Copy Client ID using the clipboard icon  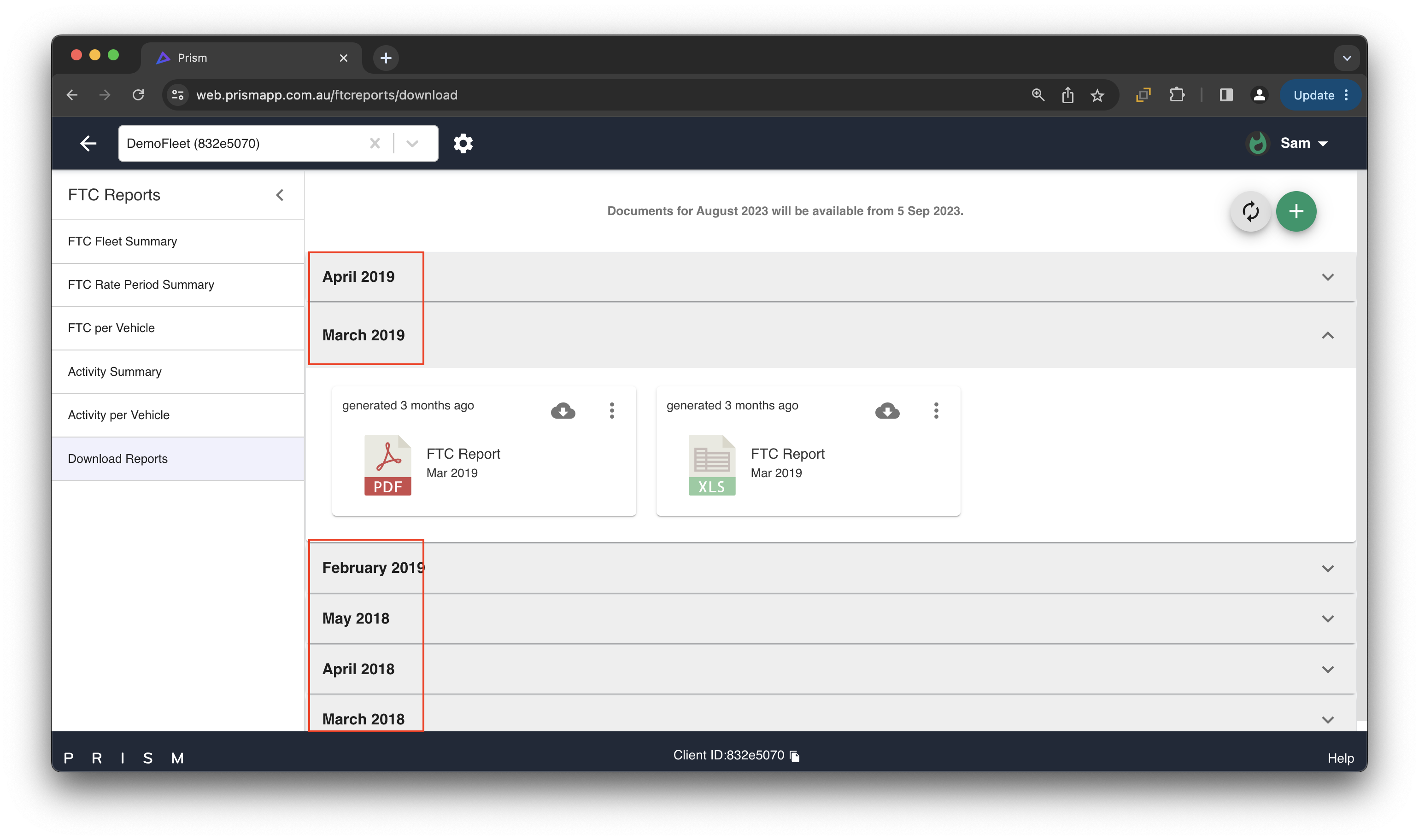(x=795, y=756)
